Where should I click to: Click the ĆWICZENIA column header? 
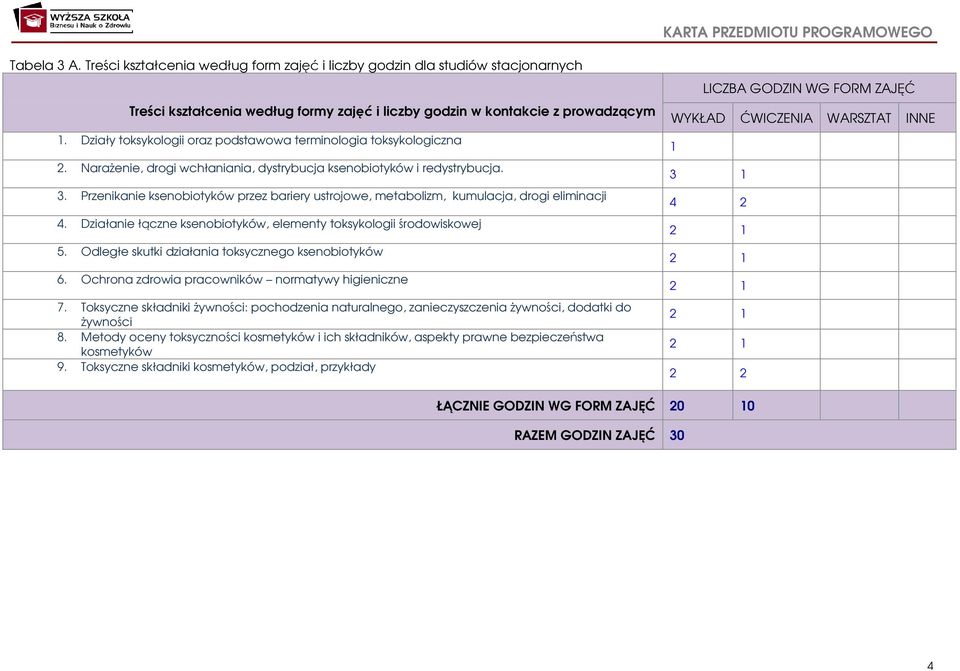776,118
